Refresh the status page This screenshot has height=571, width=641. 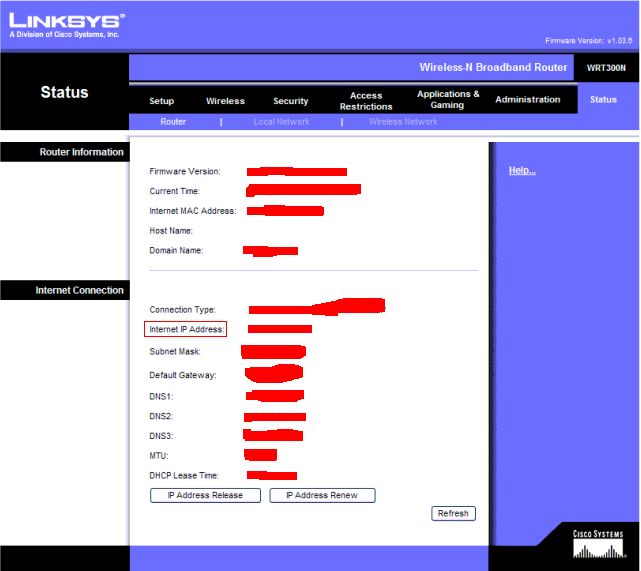click(453, 513)
